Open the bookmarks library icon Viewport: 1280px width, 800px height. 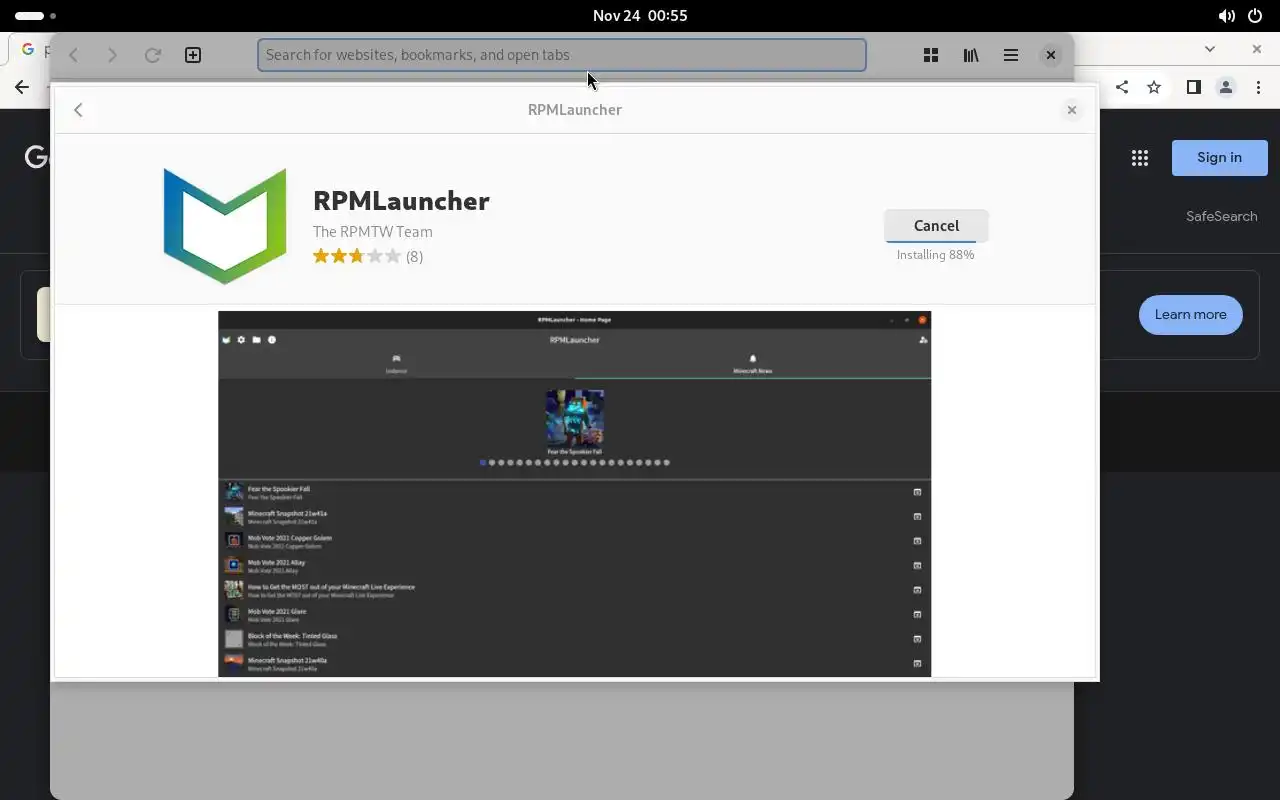pyautogui.click(x=971, y=55)
